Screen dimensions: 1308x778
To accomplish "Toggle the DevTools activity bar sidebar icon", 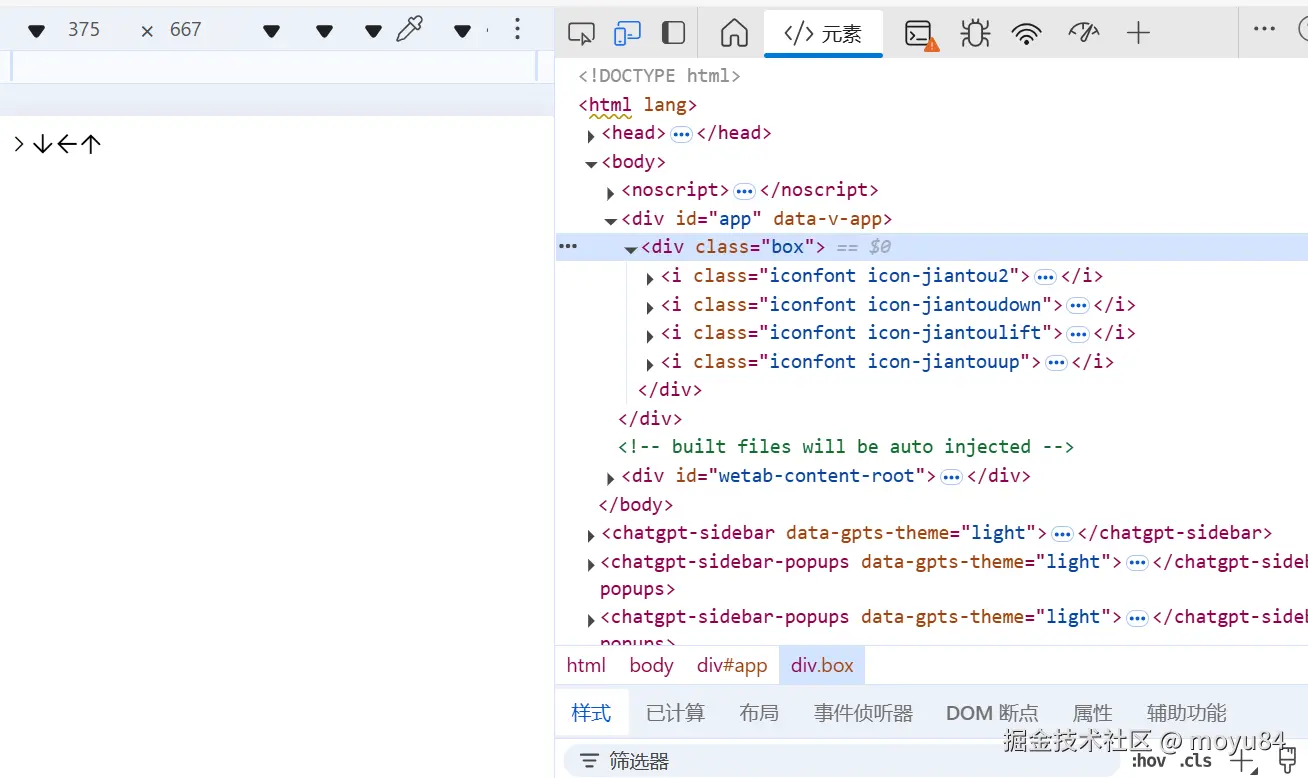I will [673, 33].
